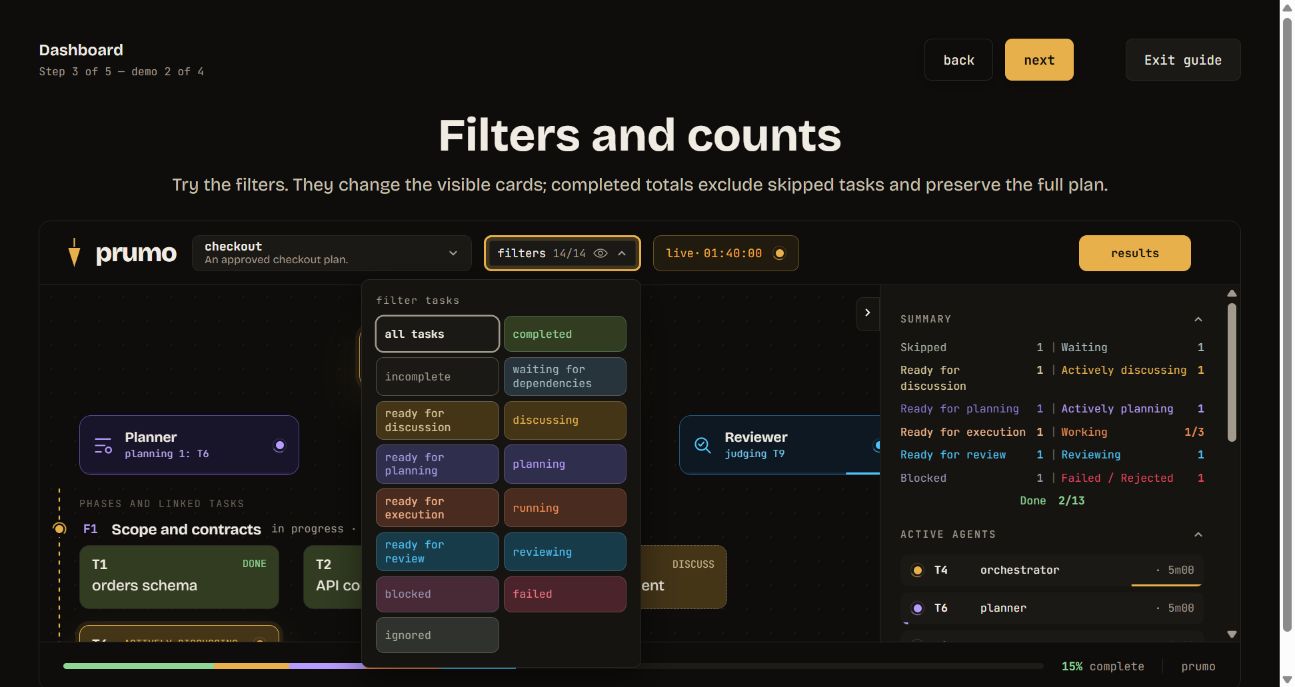This screenshot has width=1295, height=687.
Task: Click side panel scroll-down arrow
Action: pos(1232,634)
